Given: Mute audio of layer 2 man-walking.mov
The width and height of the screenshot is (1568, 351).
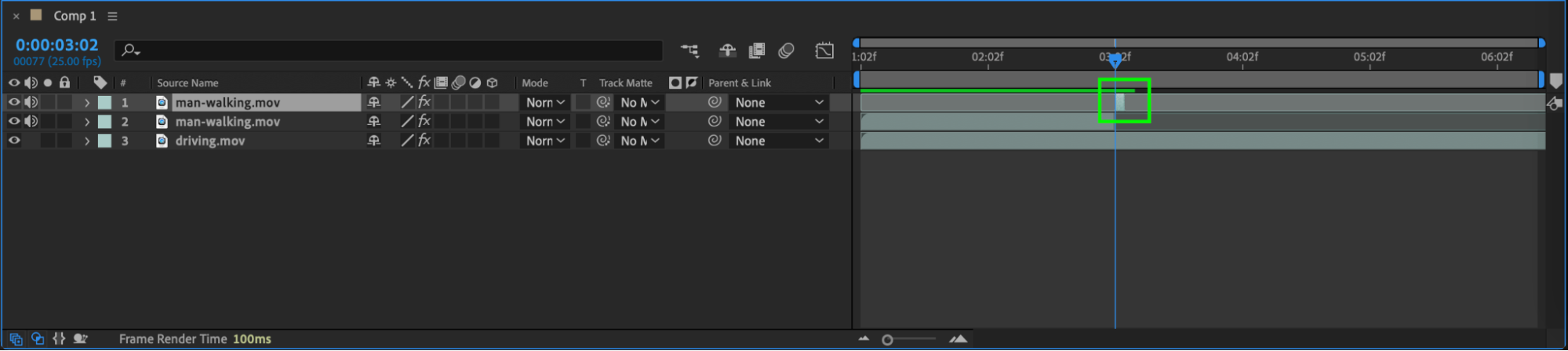Looking at the screenshot, I should pyautogui.click(x=31, y=122).
